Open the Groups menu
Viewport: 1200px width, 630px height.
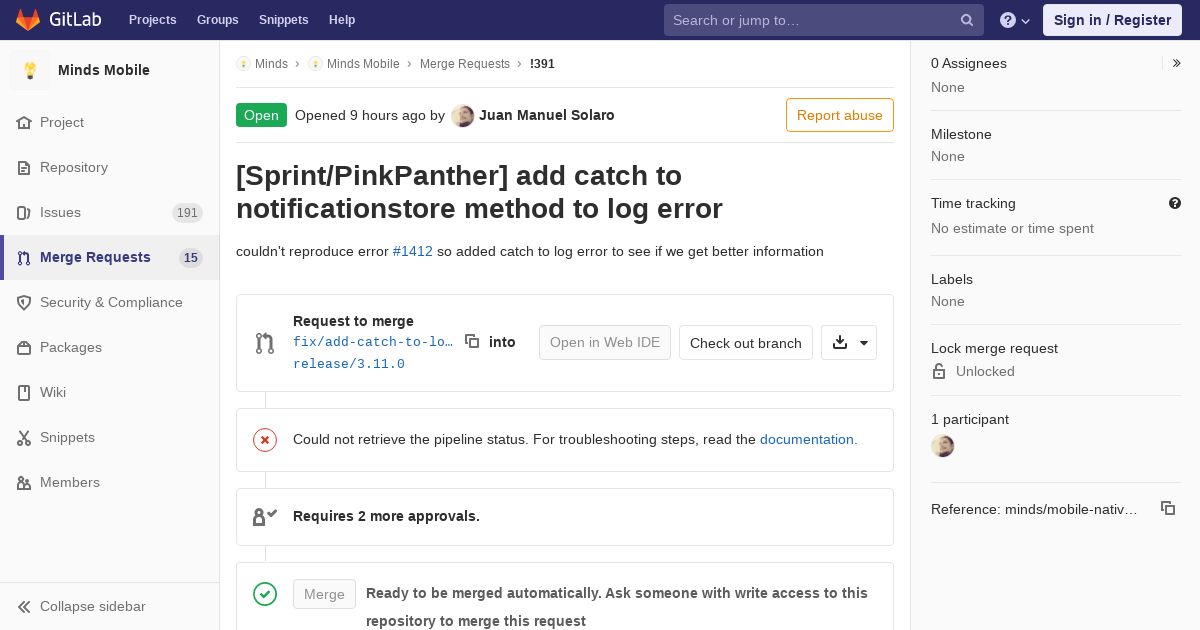click(217, 20)
